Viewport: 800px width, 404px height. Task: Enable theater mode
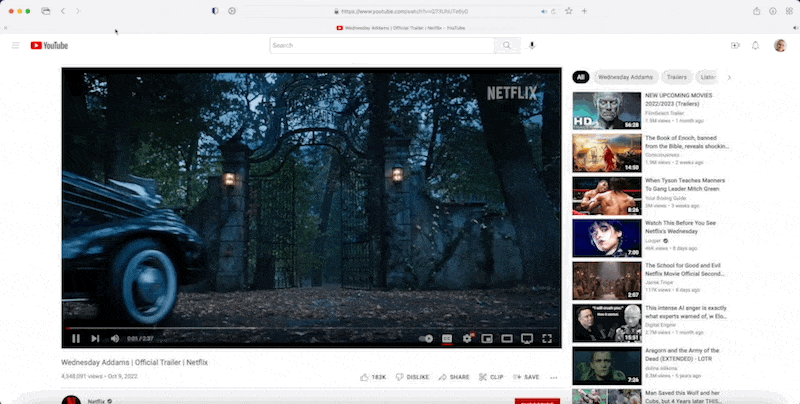507,339
